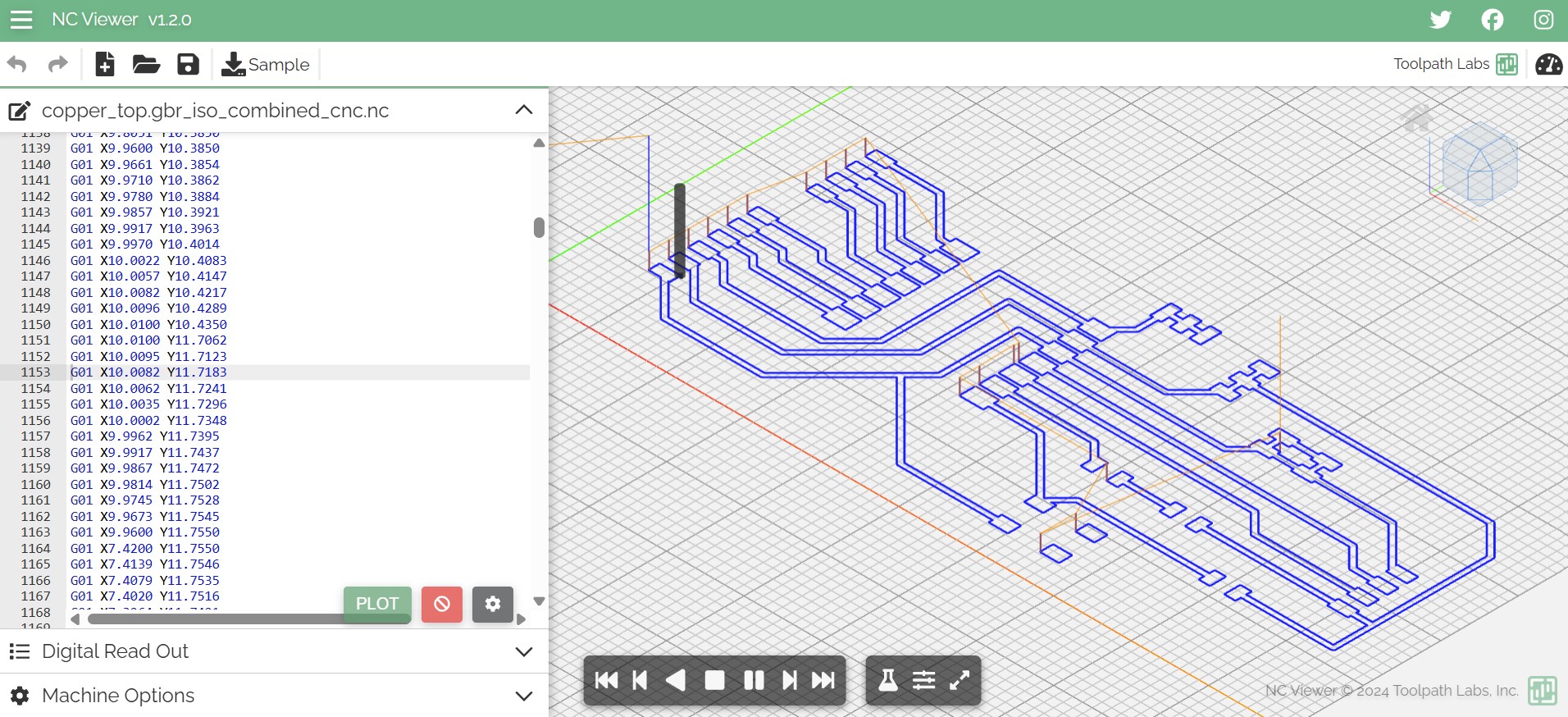Viewport: 1568px width, 717px height.
Task: Click the red cancel plot button
Action: click(x=442, y=605)
